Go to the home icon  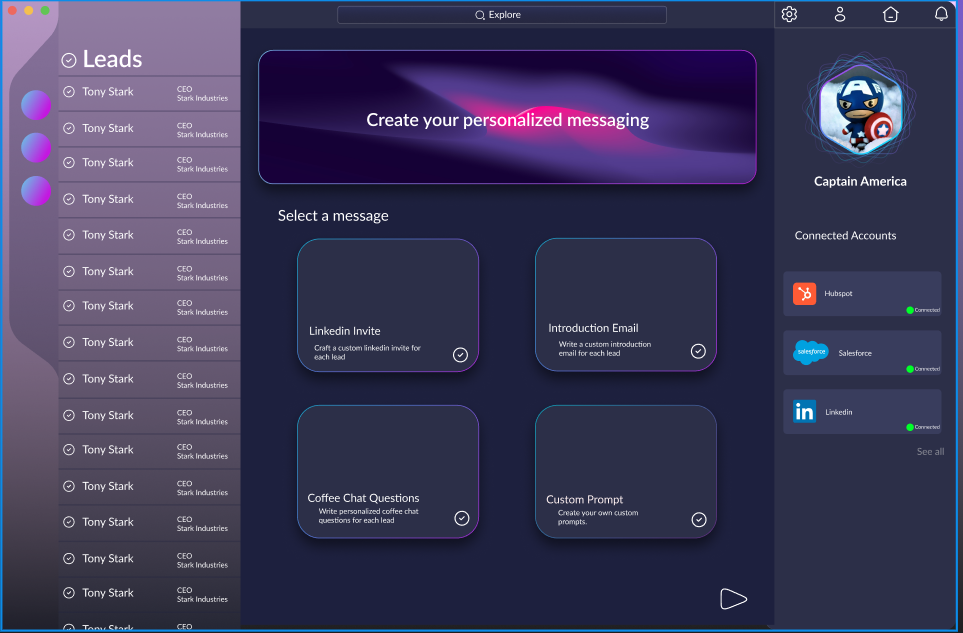[891, 14]
